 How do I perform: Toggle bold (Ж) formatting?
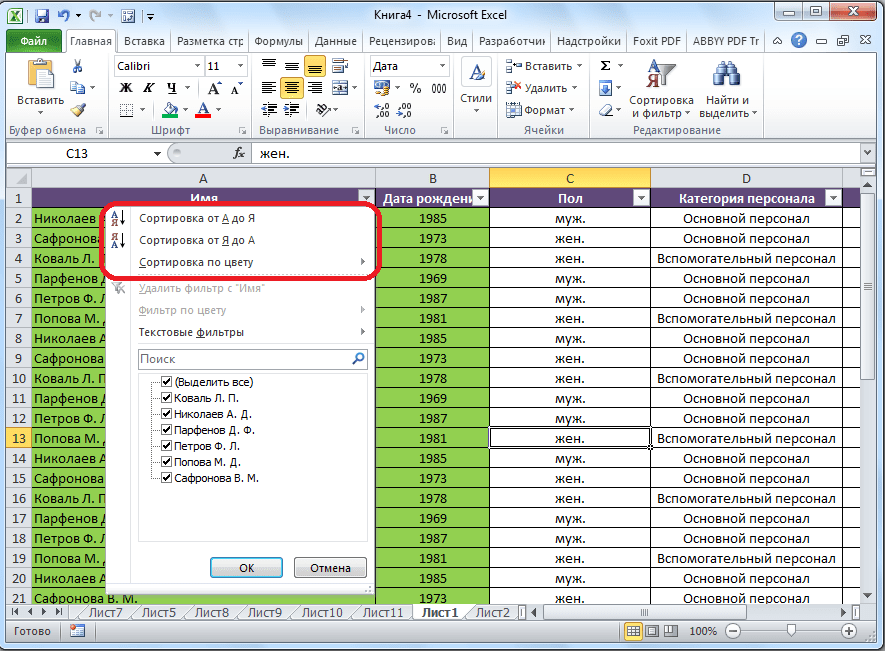[126, 88]
